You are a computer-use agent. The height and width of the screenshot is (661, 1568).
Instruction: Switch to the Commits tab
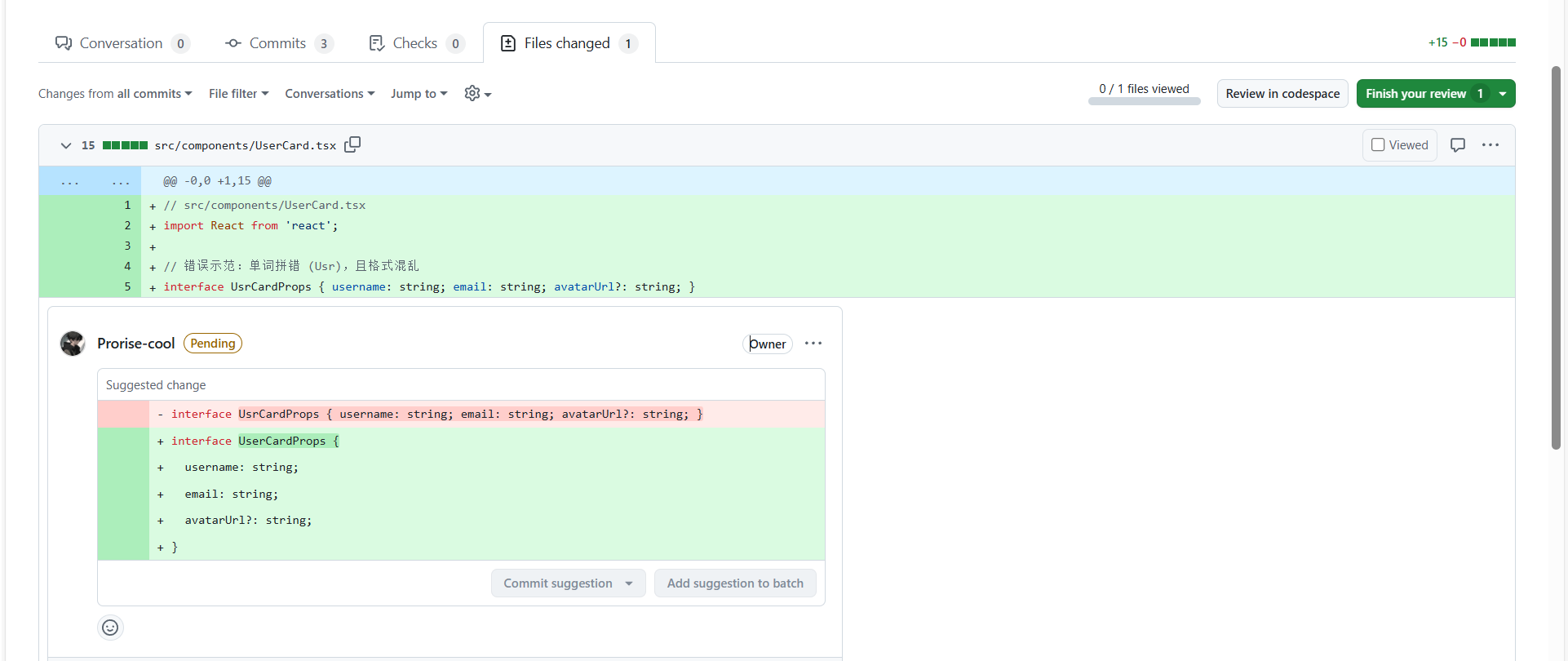[x=278, y=43]
